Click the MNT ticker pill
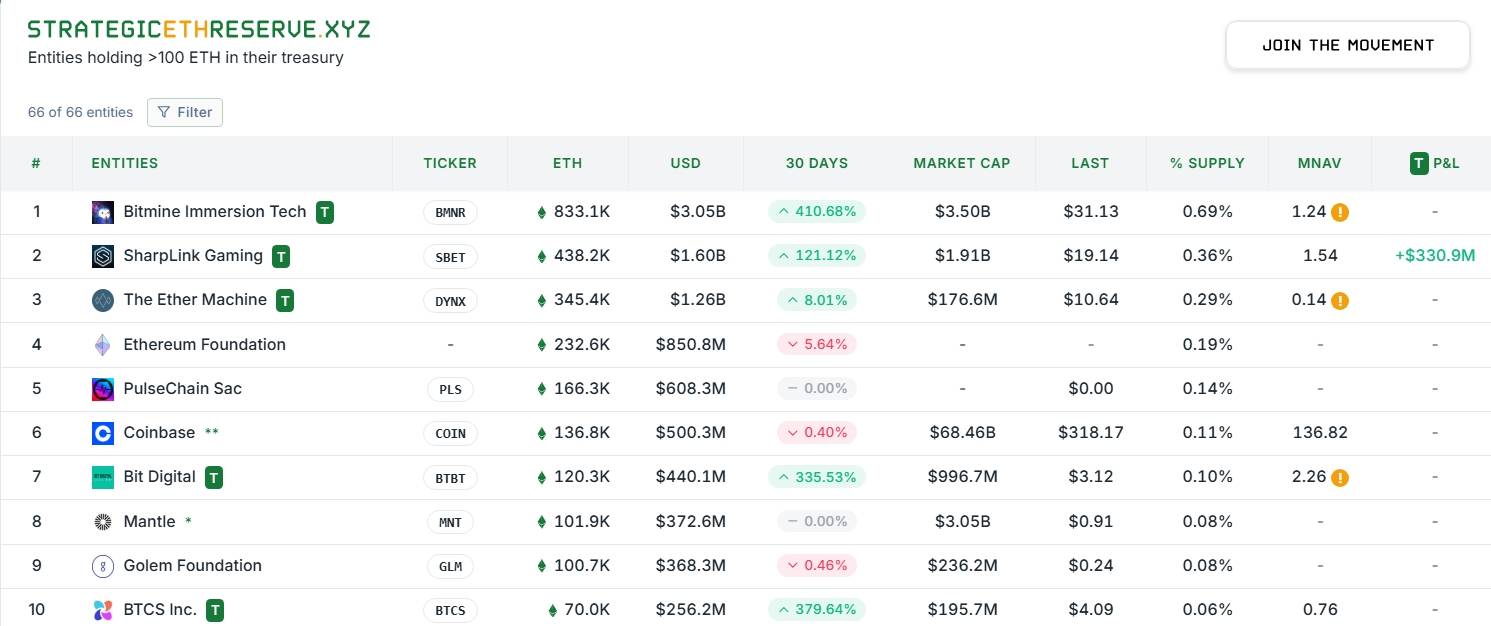Image resolution: width=1491 pixels, height=626 pixels. click(x=450, y=522)
